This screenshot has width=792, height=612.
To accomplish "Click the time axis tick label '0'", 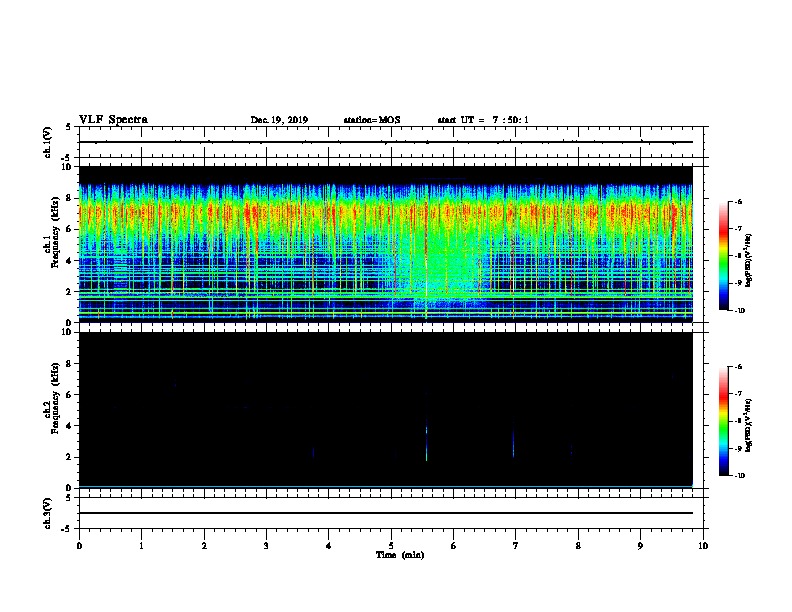I will pyautogui.click(x=79, y=546).
